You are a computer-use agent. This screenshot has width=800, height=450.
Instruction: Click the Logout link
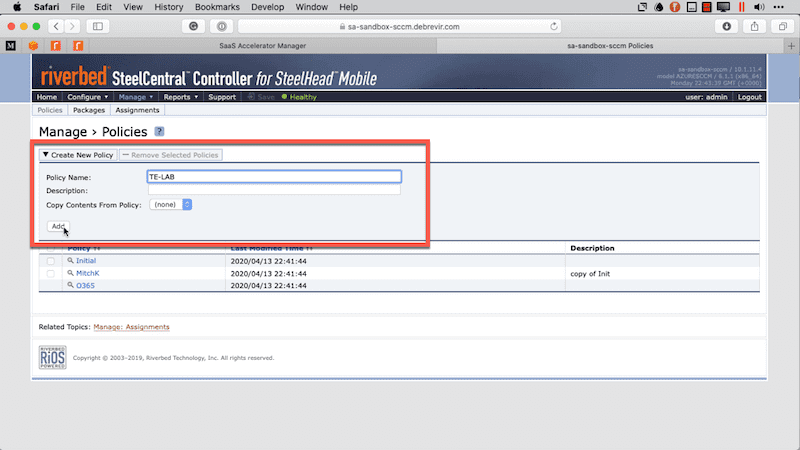(749, 97)
